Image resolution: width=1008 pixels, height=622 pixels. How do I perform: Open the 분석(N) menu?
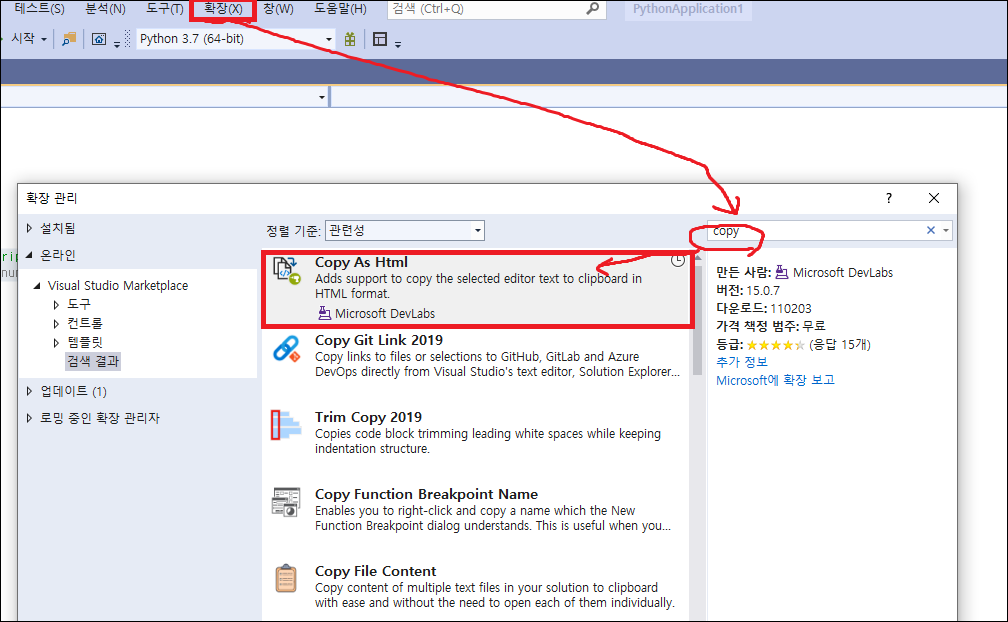[x=105, y=9]
